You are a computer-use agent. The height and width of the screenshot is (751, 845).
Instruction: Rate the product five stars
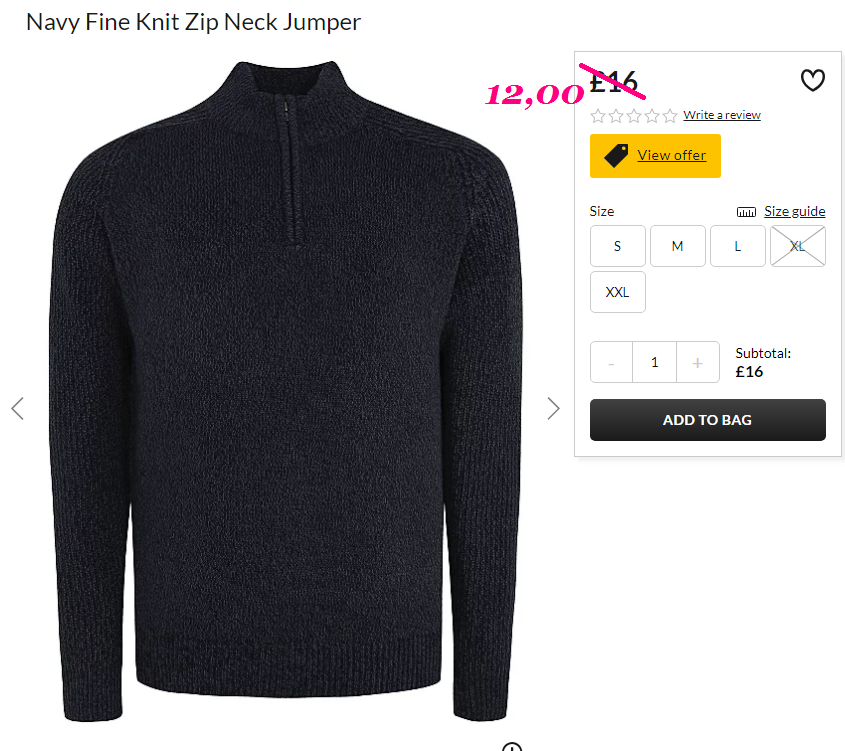(x=670, y=116)
